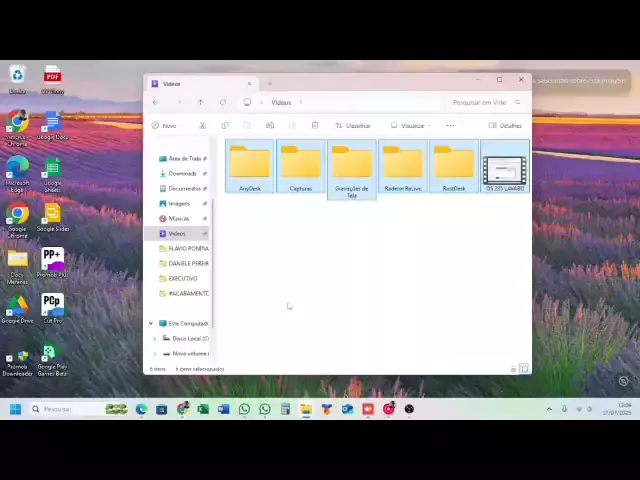Add a new tab with plus button
Viewport: 640px width, 480px height.
(269, 84)
